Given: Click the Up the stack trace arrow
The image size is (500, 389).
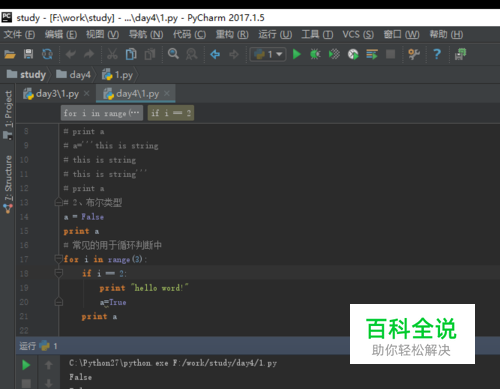Looking at the screenshot, I should click(49, 365).
